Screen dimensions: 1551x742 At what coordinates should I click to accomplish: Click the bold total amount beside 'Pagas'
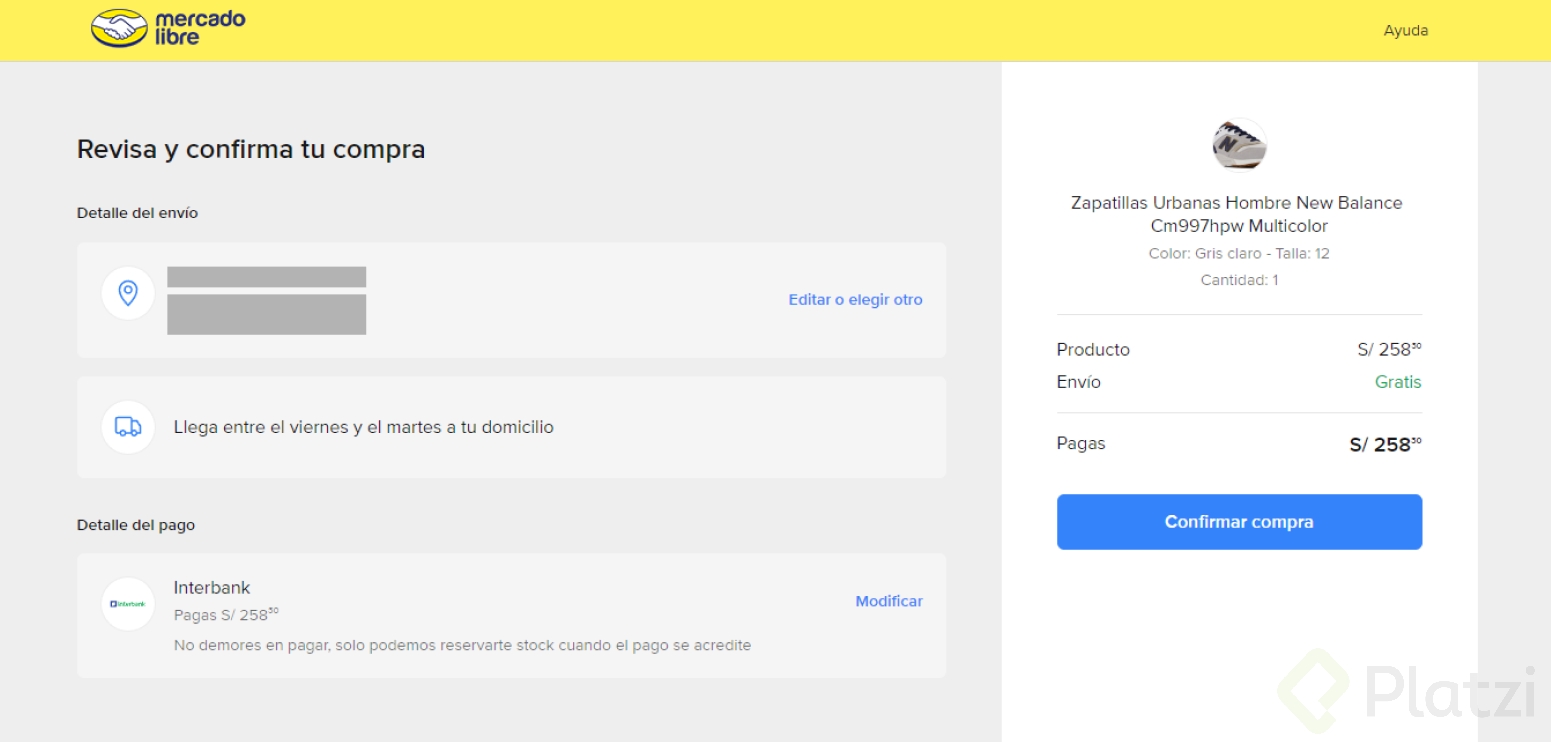tap(1385, 444)
